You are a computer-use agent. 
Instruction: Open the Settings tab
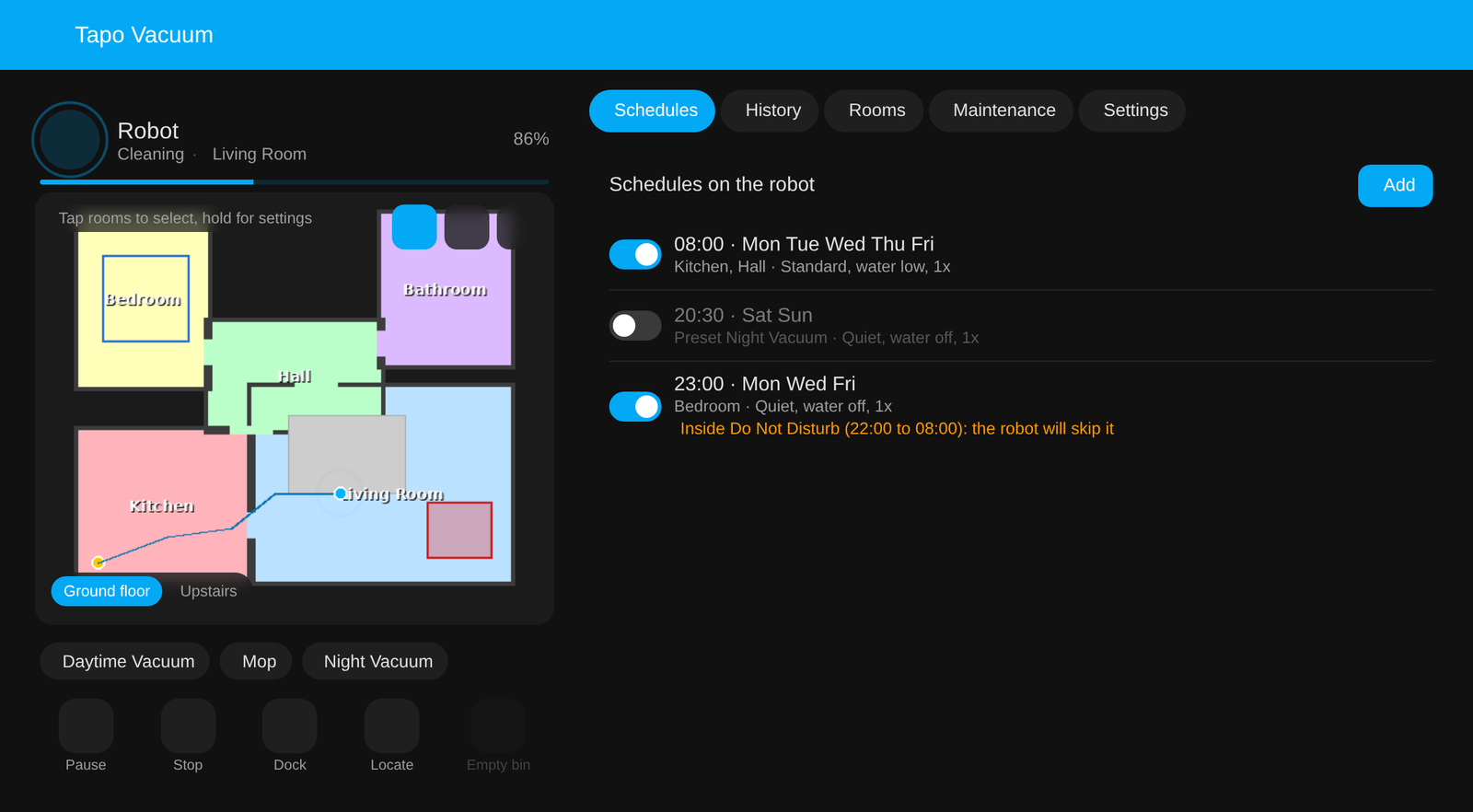click(1132, 110)
